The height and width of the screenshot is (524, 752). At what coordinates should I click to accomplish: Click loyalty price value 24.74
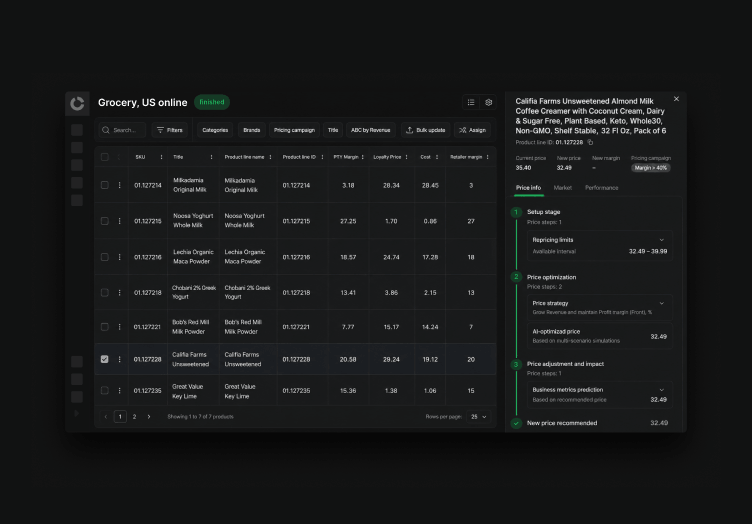[x=391, y=257]
